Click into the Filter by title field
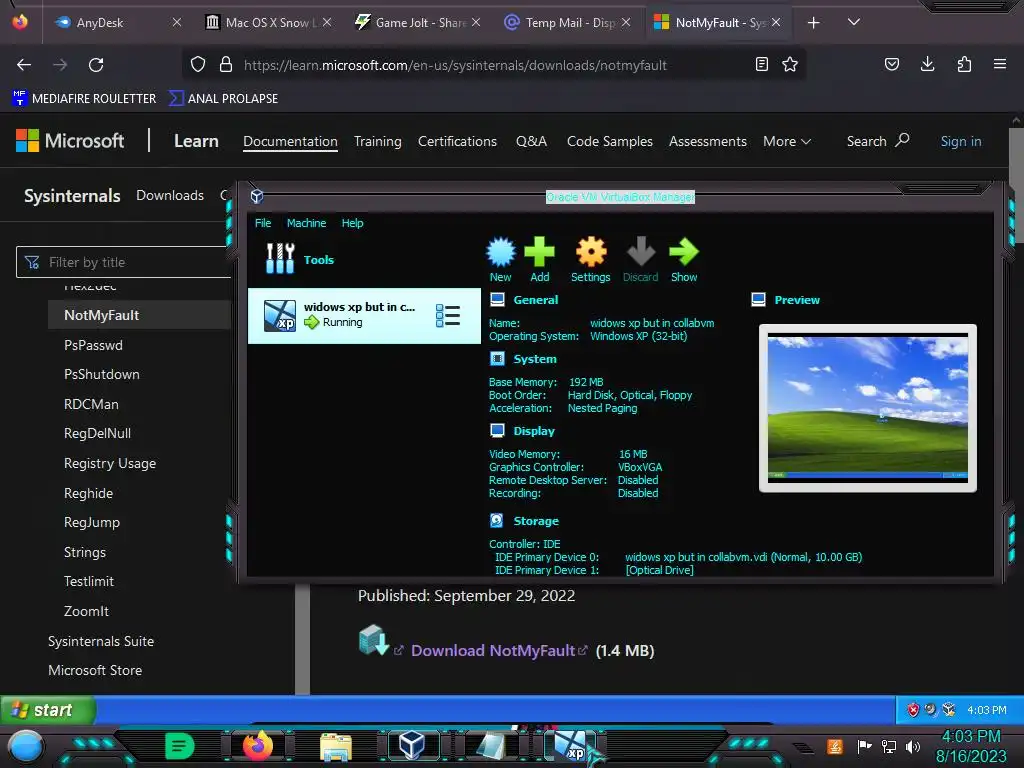The image size is (1024, 768). (x=124, y=262)
